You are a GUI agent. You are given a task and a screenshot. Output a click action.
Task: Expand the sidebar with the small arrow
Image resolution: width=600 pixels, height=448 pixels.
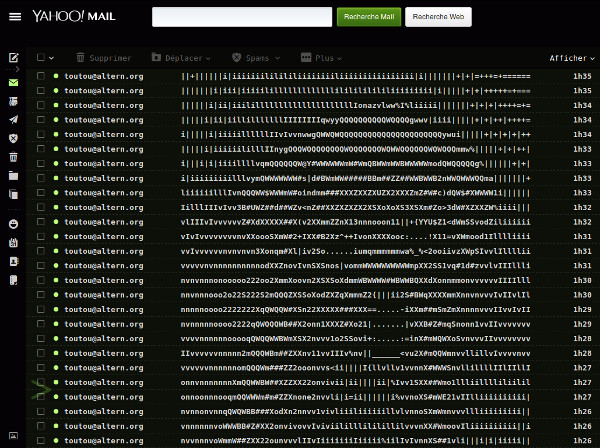[x=15, y=69]
